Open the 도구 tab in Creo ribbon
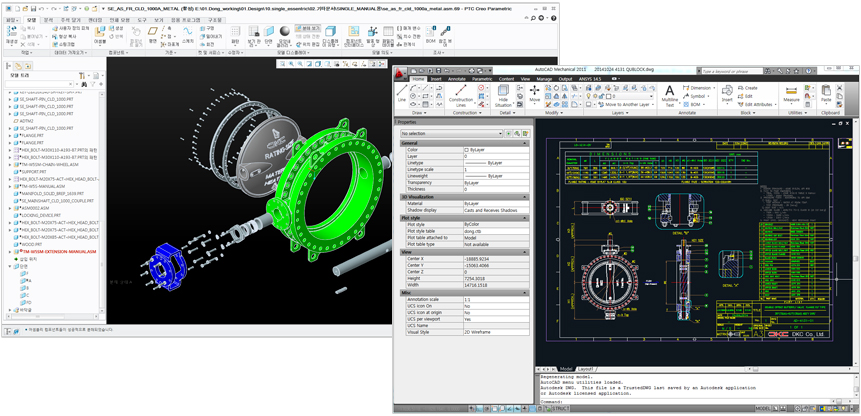The width and height of the screenshot is (861, 416). [141, 19]
